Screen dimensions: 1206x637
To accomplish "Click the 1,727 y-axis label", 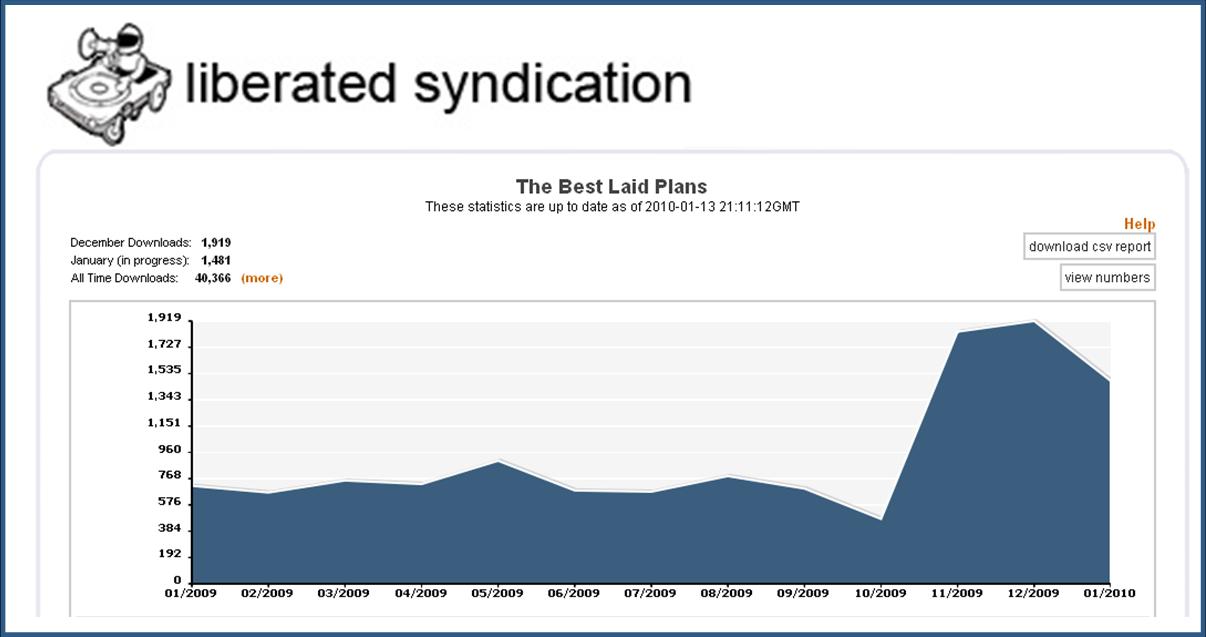I will coord(165,344).
